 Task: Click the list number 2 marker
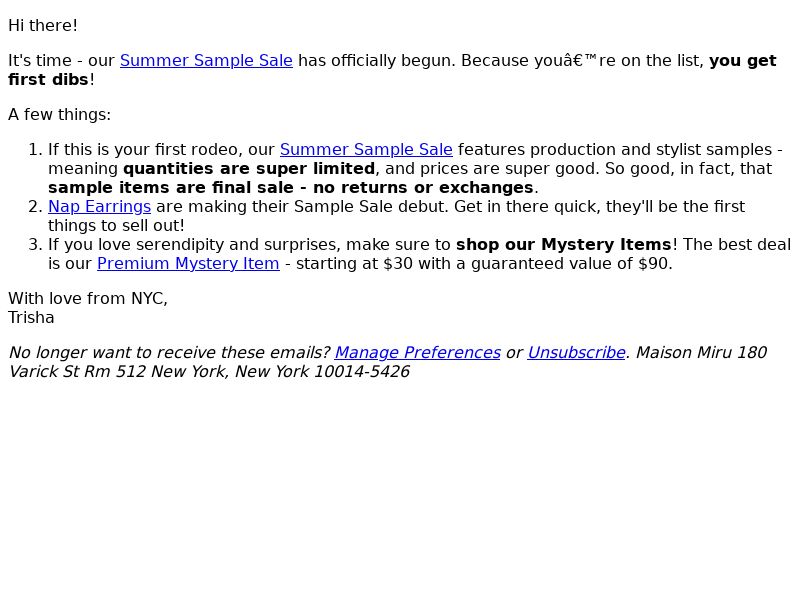(35, 207)
